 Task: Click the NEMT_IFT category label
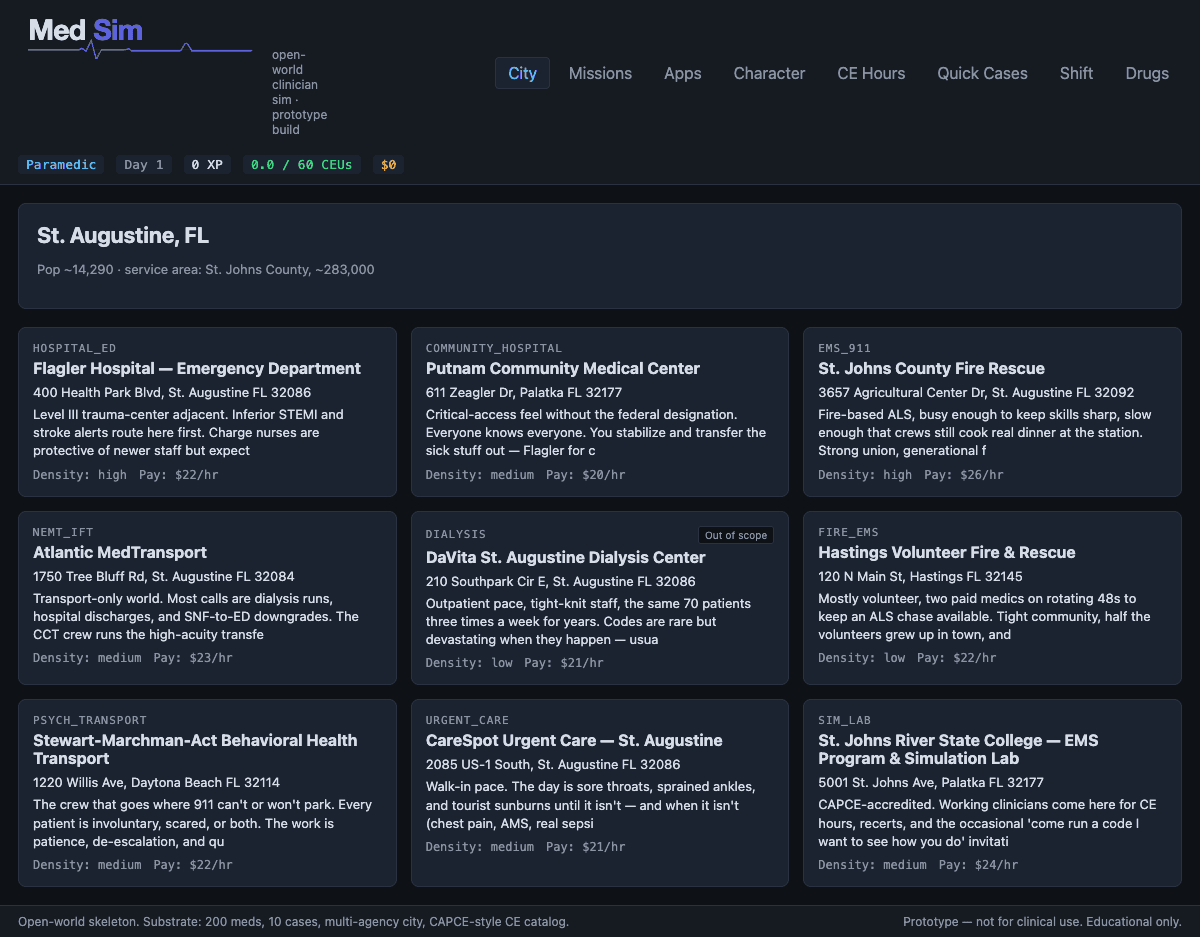63,532
